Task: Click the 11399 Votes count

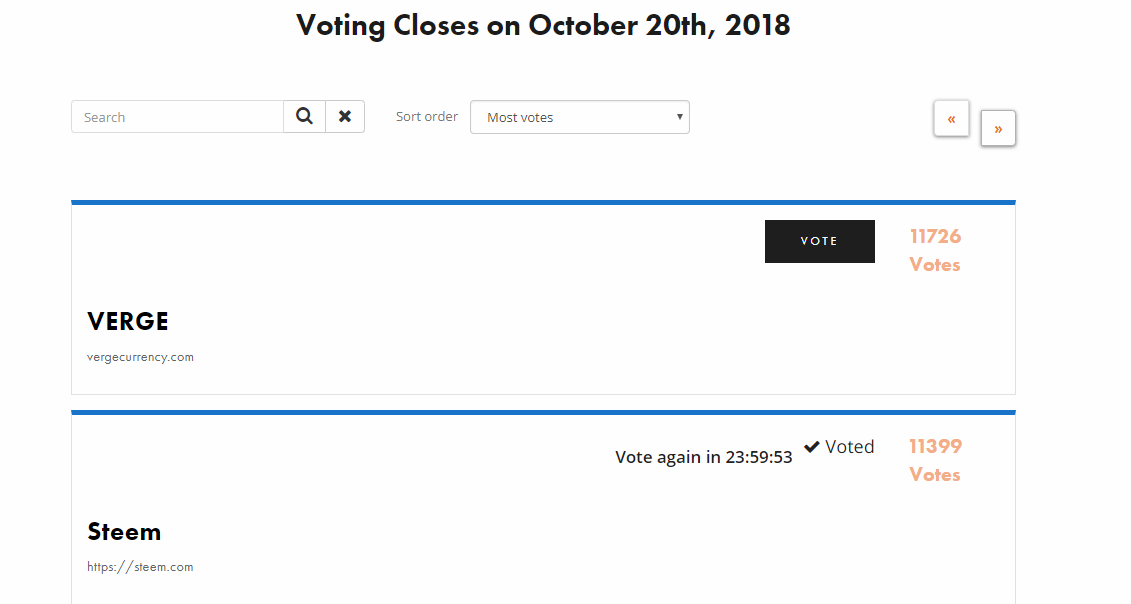Action: 935,460
